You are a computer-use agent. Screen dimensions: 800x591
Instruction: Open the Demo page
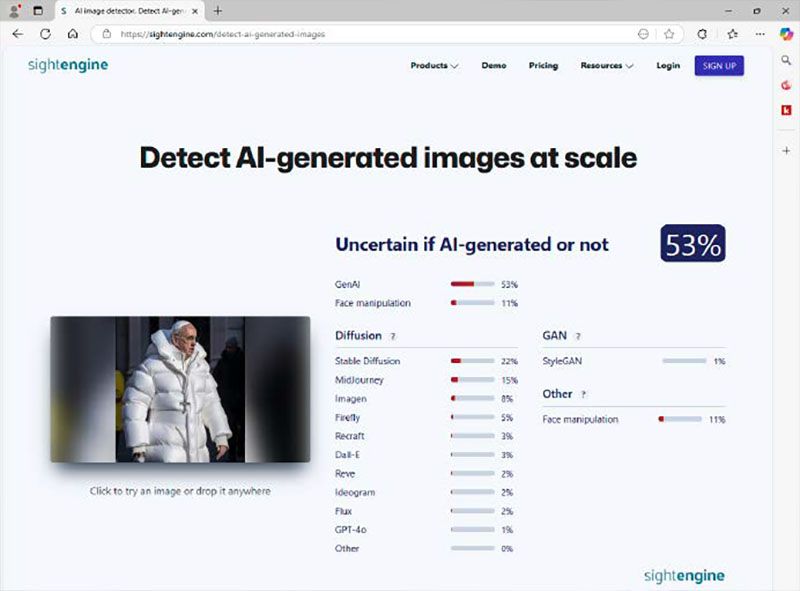(x=494, y=65)
